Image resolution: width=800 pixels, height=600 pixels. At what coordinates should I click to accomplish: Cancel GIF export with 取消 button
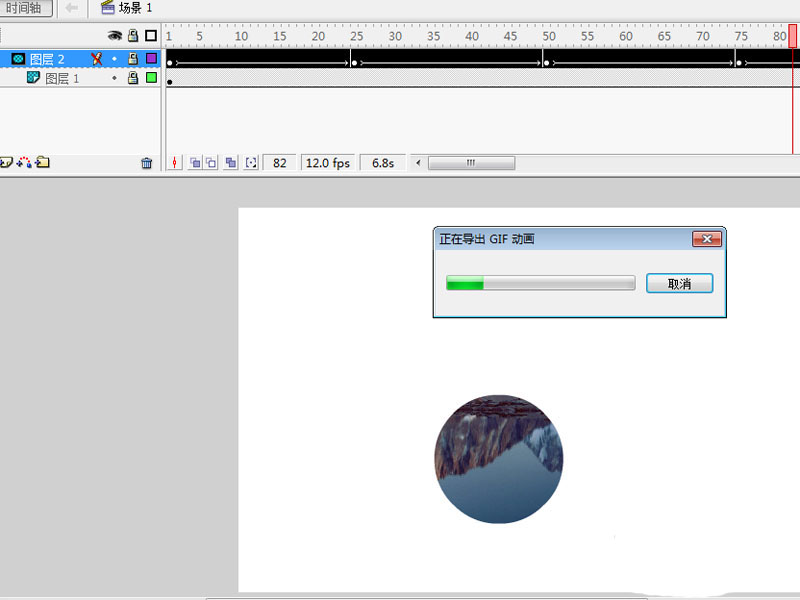coord(680,283)
